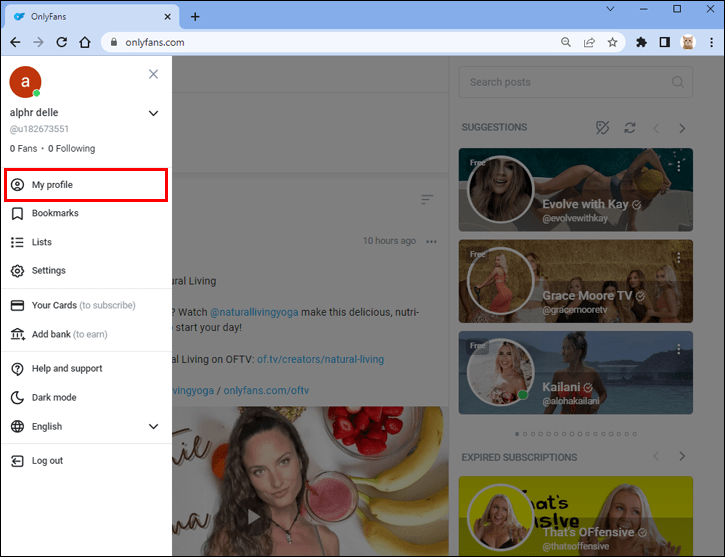Viewport: 725px width, 557px height.
Task: Open options menu on Evolve with Kay card
Action: click(x=679, y=166)
